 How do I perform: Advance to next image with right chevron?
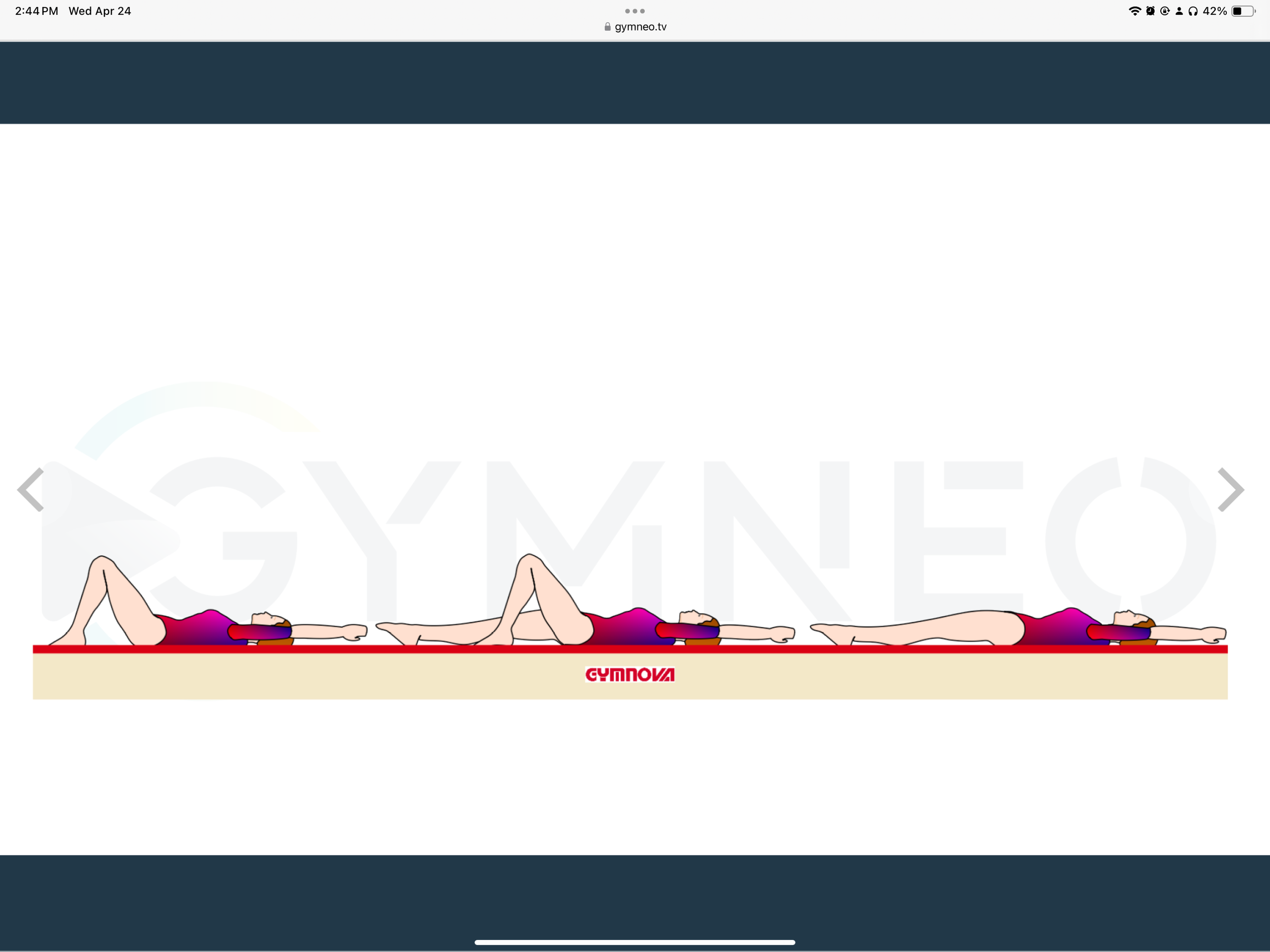(1230, 490)
